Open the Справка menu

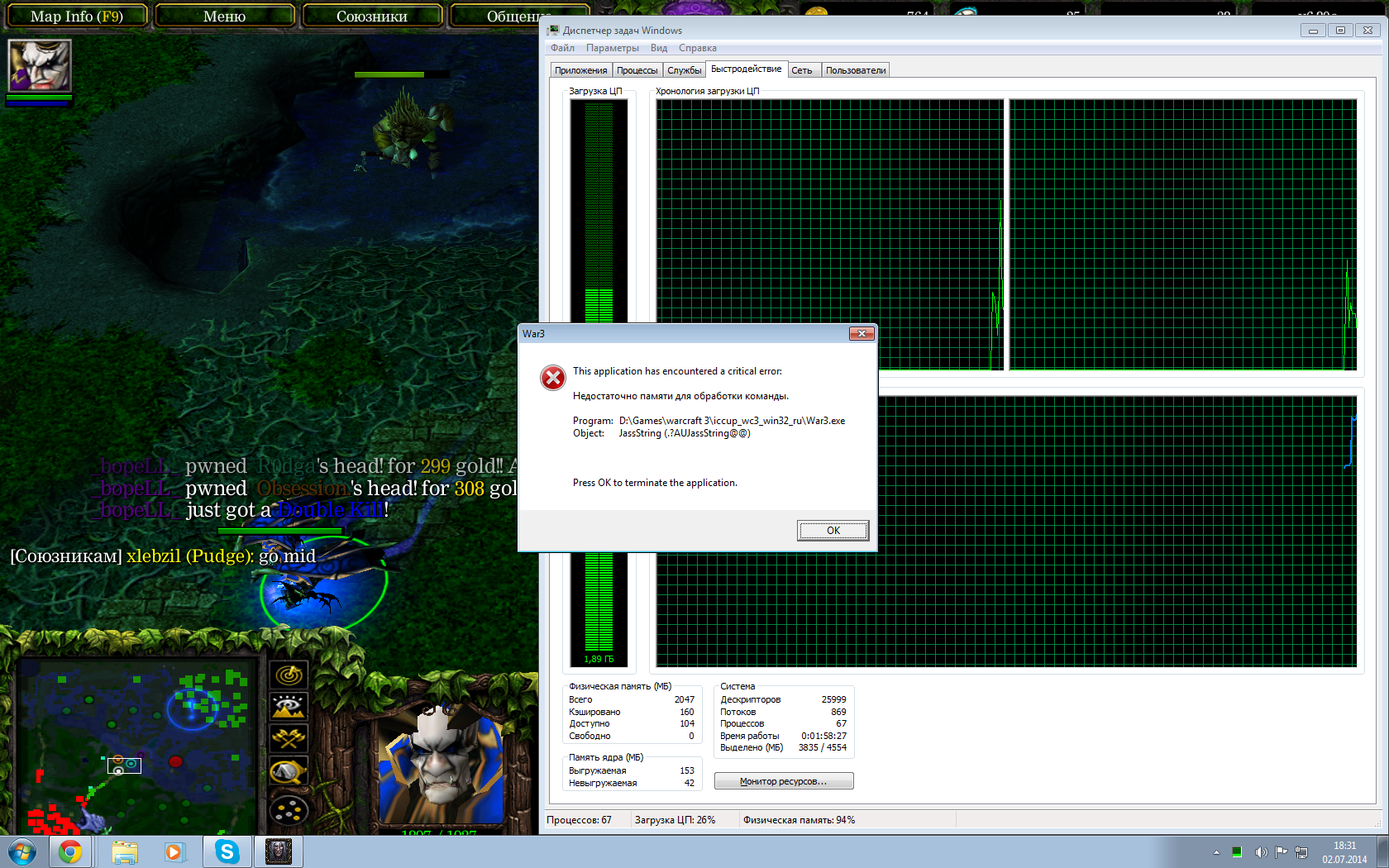[698, 48]
